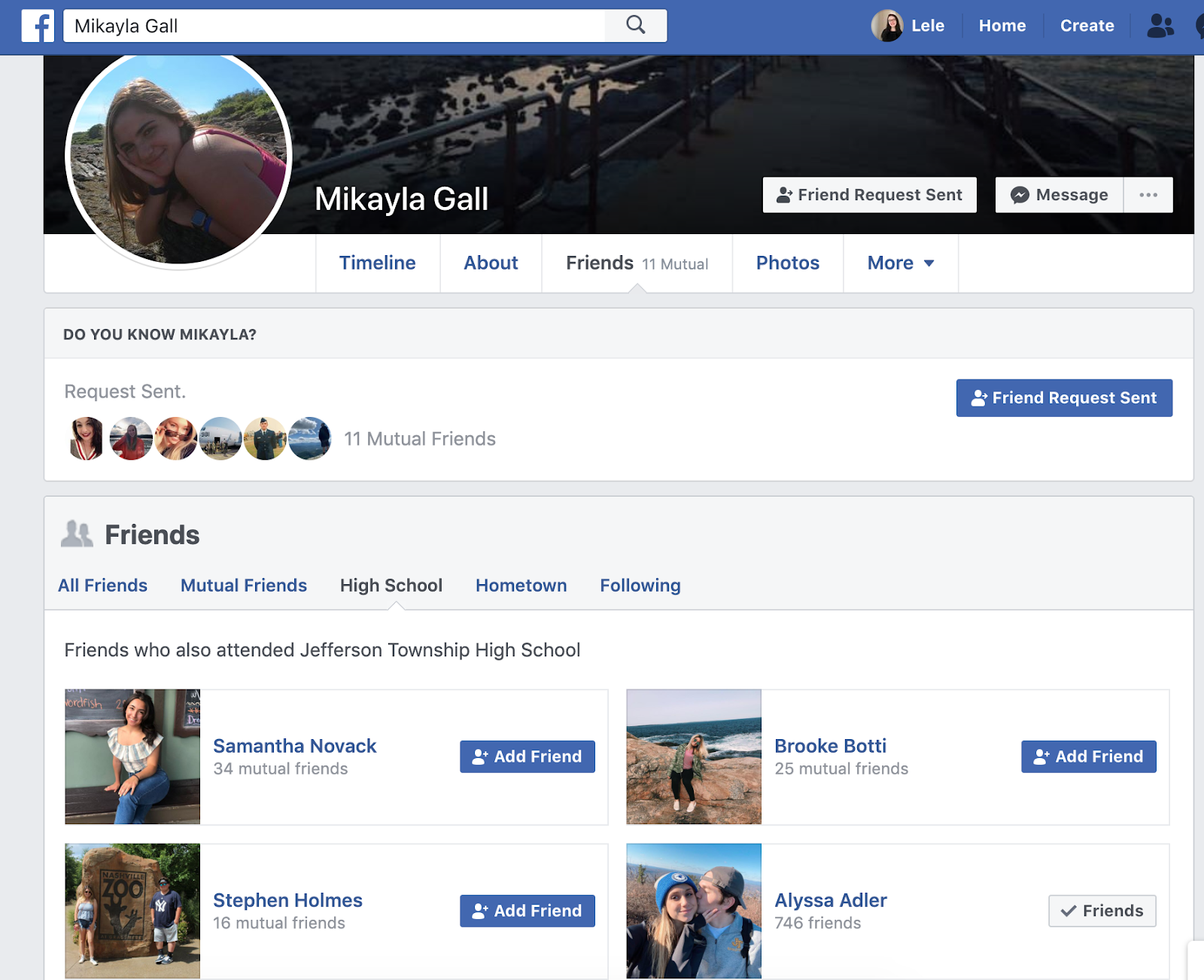The height and width of the screenshot is (980, 1204).
Task: Show the Following list
Action: (x=640, y=586)
